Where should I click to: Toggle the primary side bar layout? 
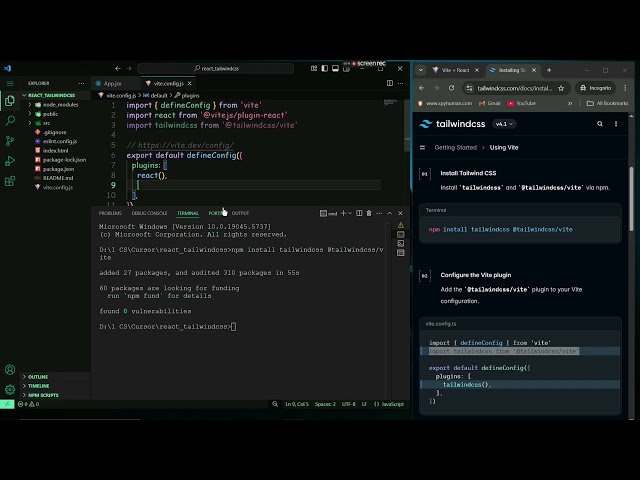click(x=324, y=69)
